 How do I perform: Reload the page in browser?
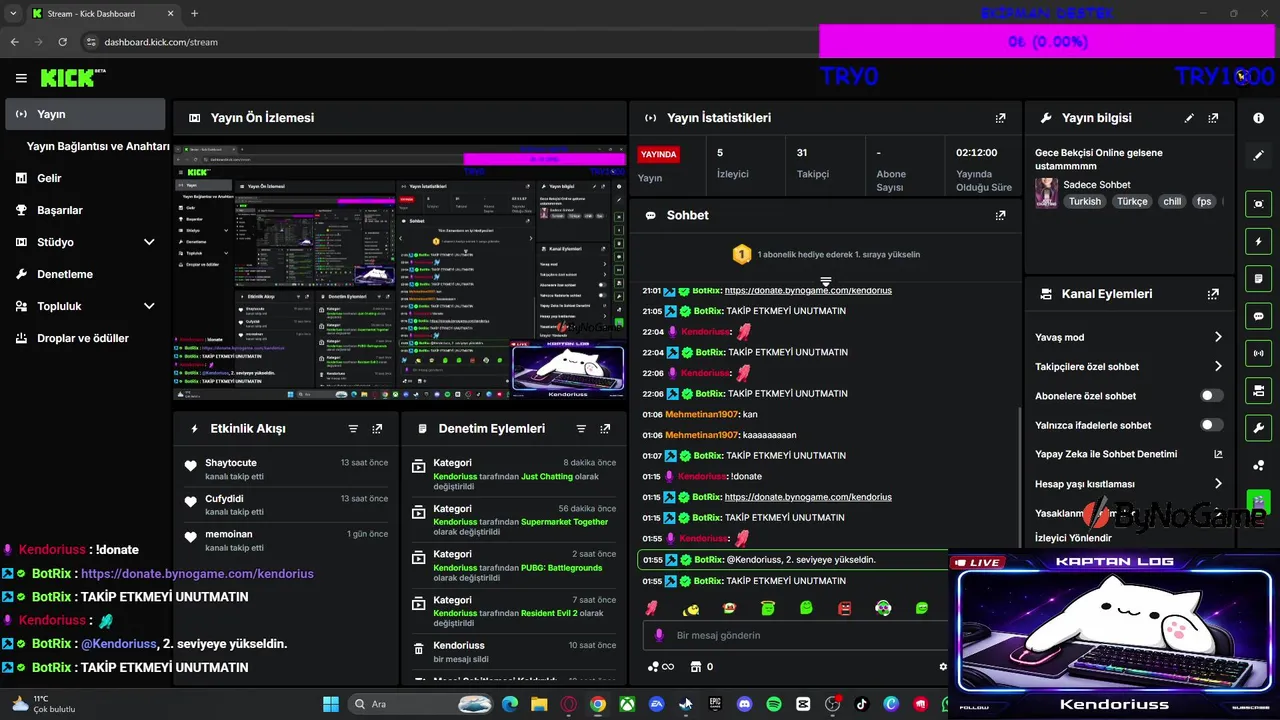pos(63,42)
